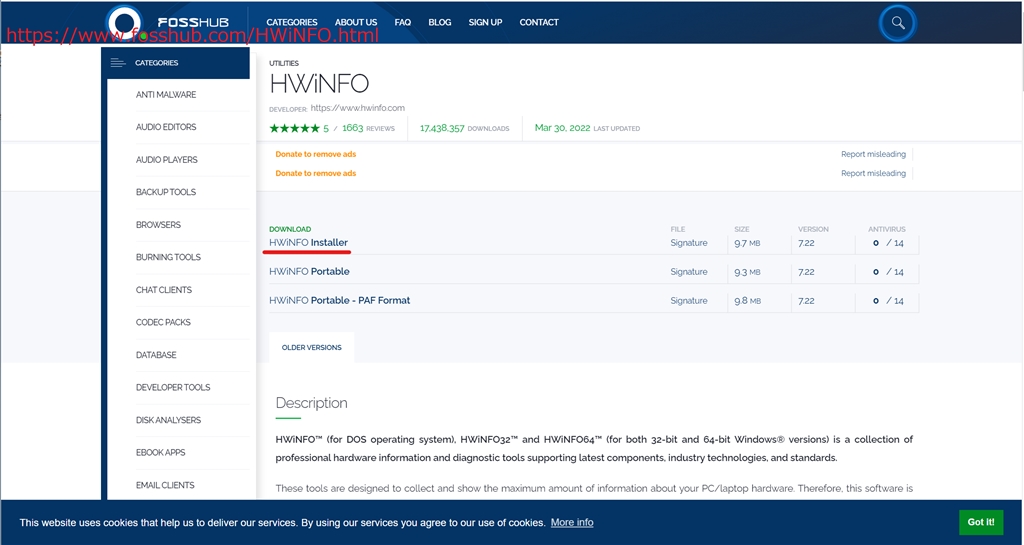1024x545 pixels.
Task: Open Signature for Portable PAF Format
Action: pos(688,300)
